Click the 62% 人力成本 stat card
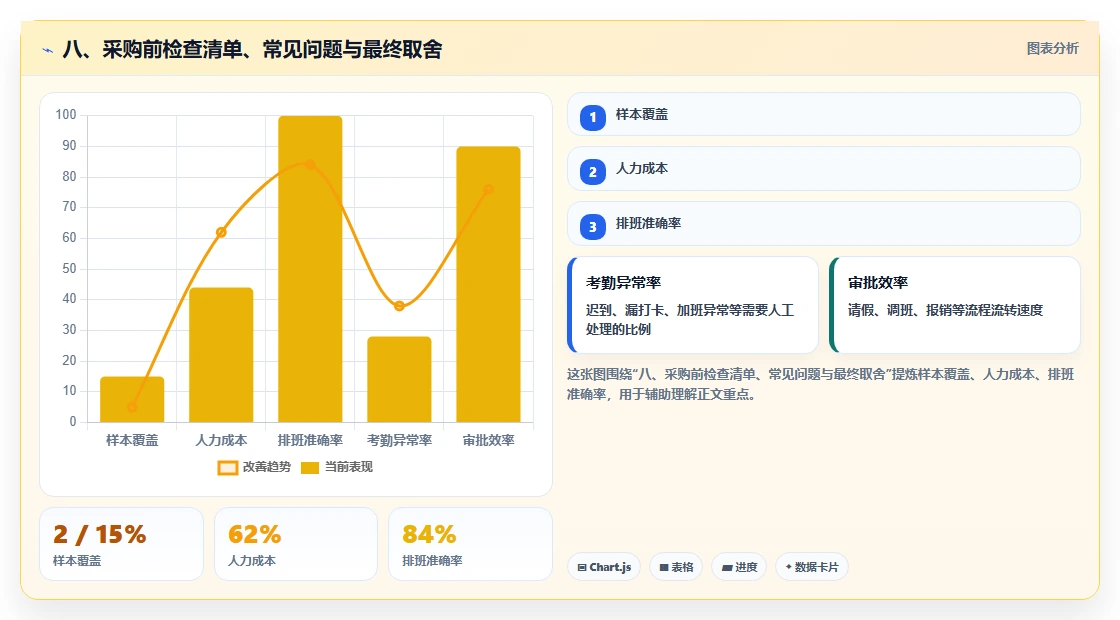 [x=296, y=544]
